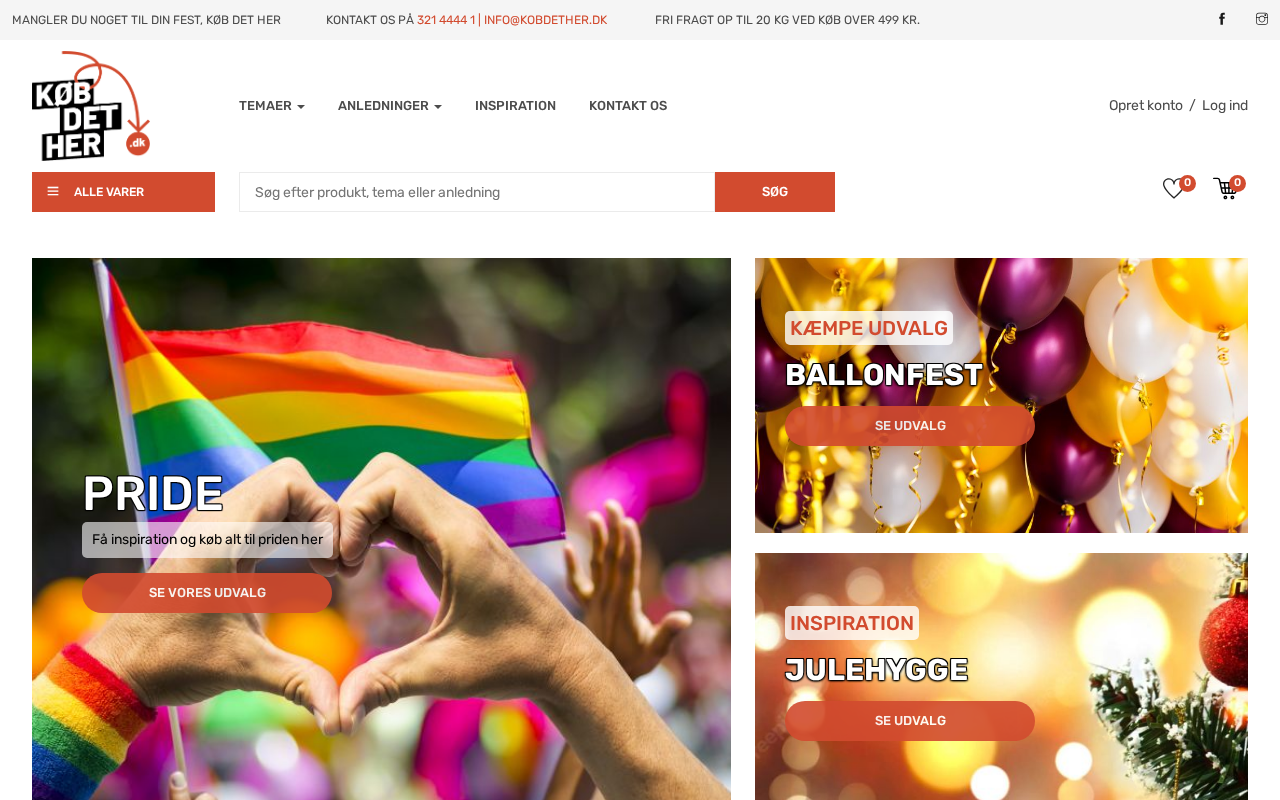
Task: Click Se Vores Udvalg on Pride banner
Action: [x=207, y=593]
